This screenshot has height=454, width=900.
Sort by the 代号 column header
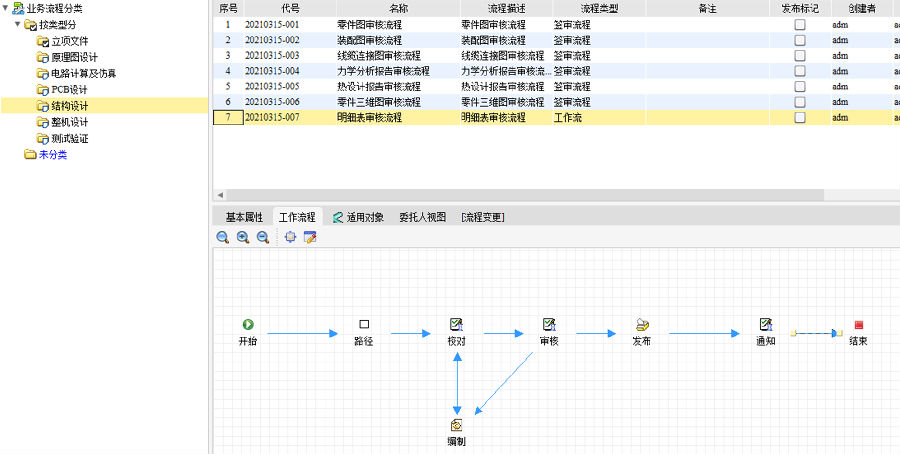[x=290, y=9]
